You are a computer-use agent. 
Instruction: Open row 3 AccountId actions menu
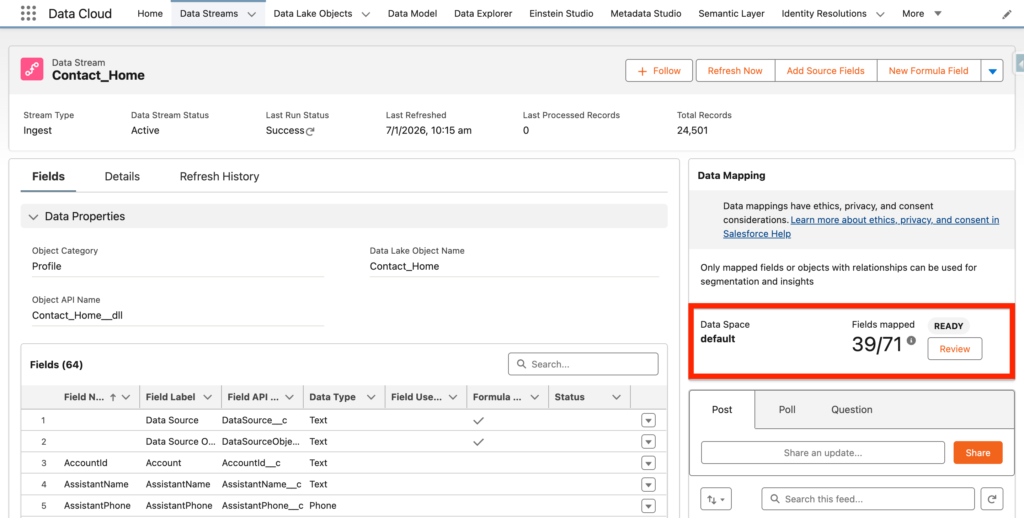pyautogui.click(x=648, y=463)
